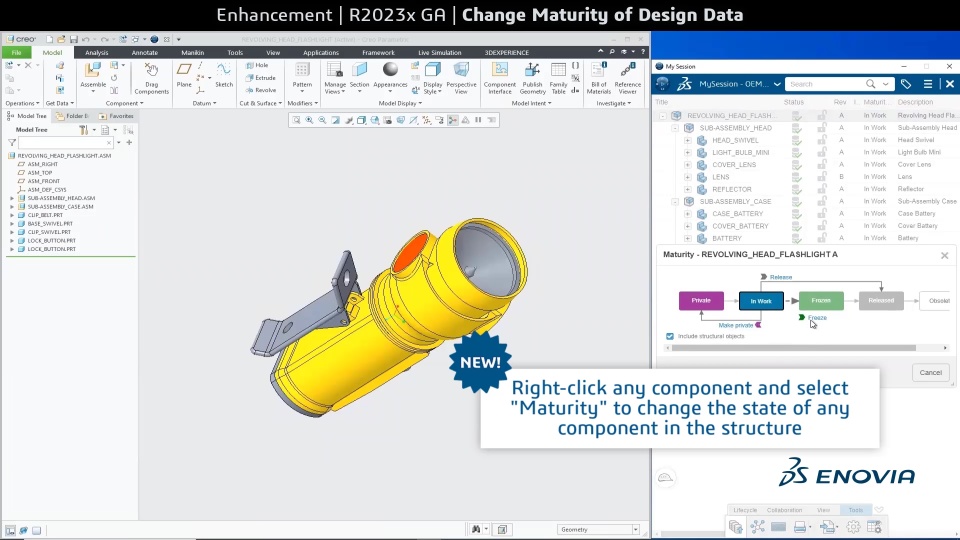
Task: Expand the REFLECTOR row in My Session
Action: 688,189
